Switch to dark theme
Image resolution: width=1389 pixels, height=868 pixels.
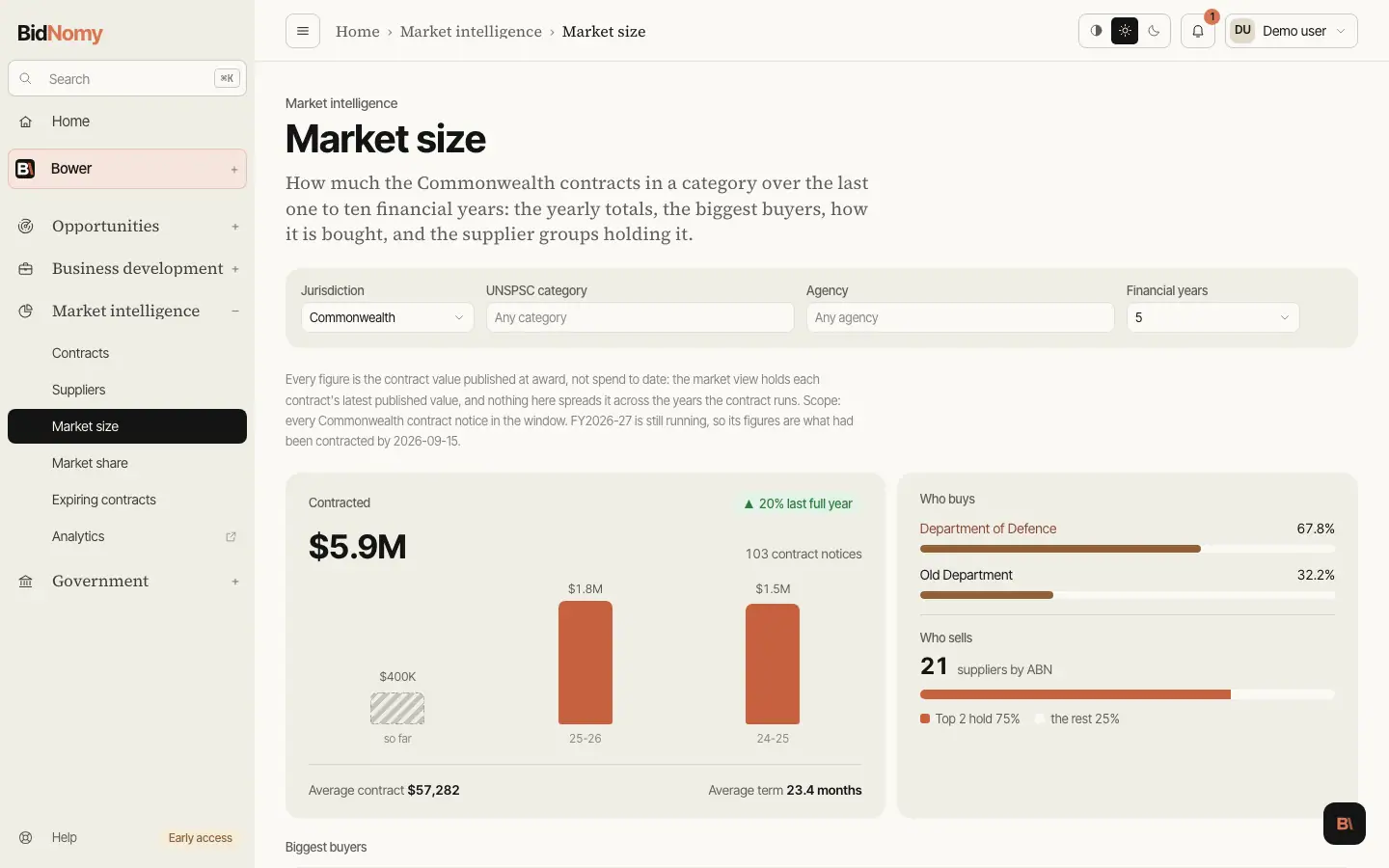coord(1154,31)
